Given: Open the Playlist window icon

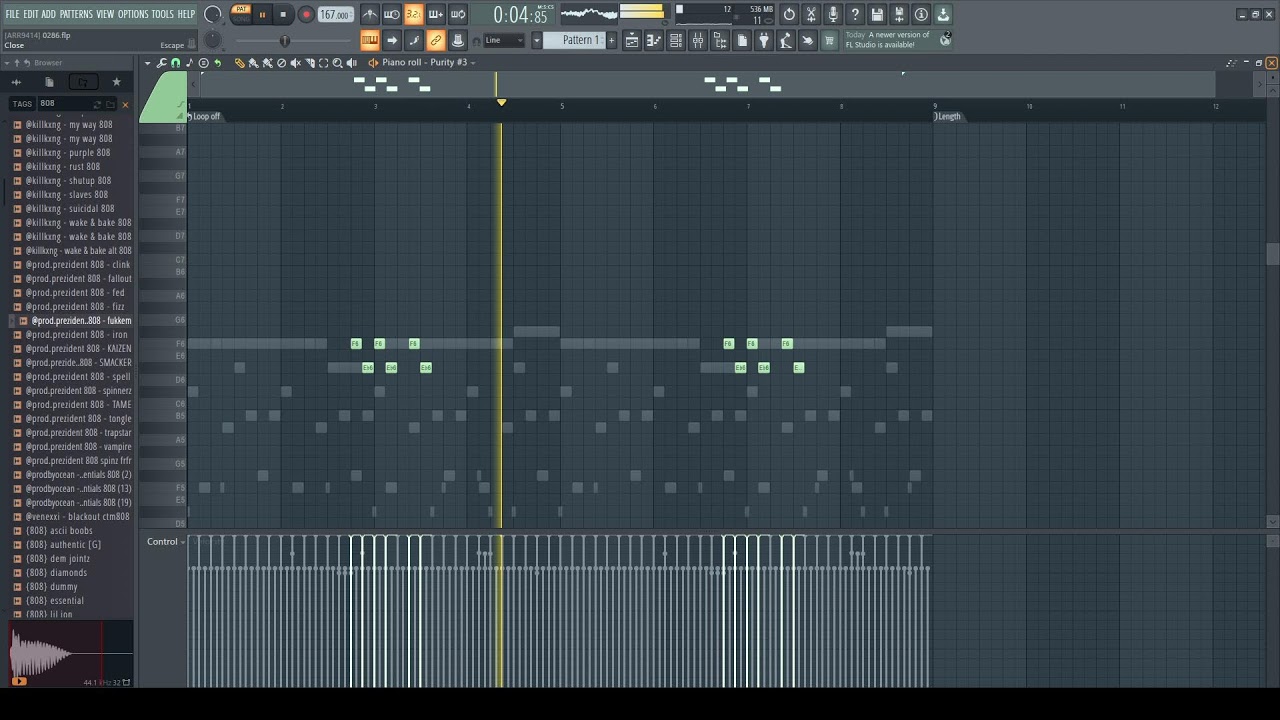Looking at the screenshot, I should (x=632, y=40).
